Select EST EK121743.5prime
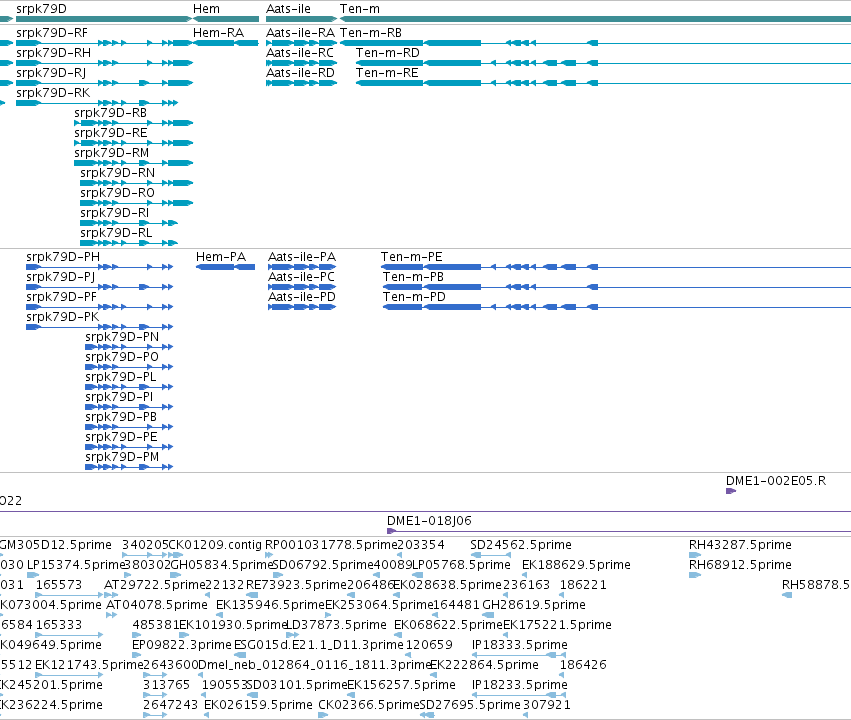Viewport: 851px width, 720px height. 89,665
